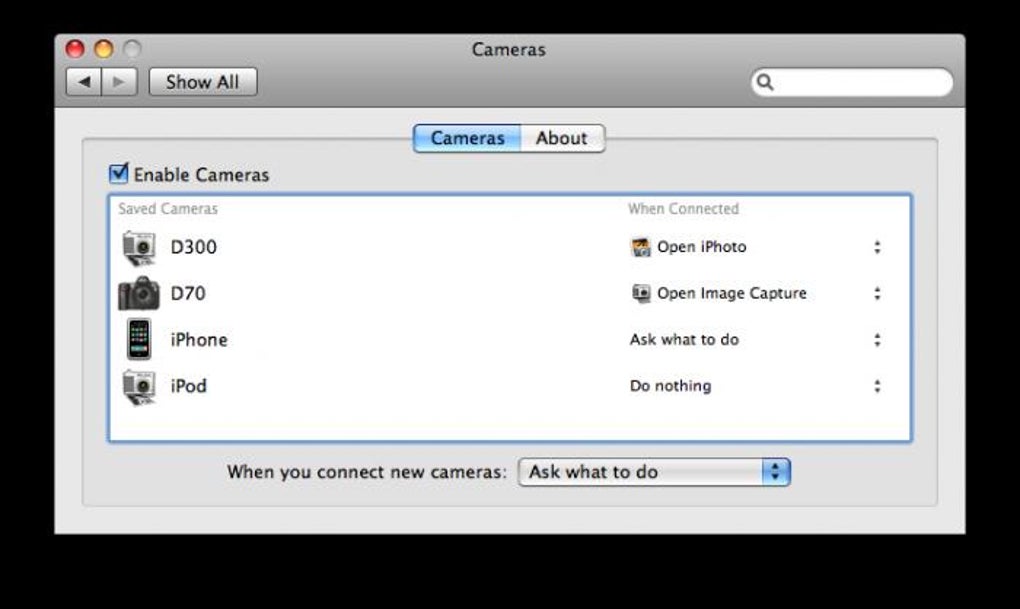Click the iPhoto icon beside D300
Image resolution: width=1020 pixels, height=609 pixels.
pos(641,247)
